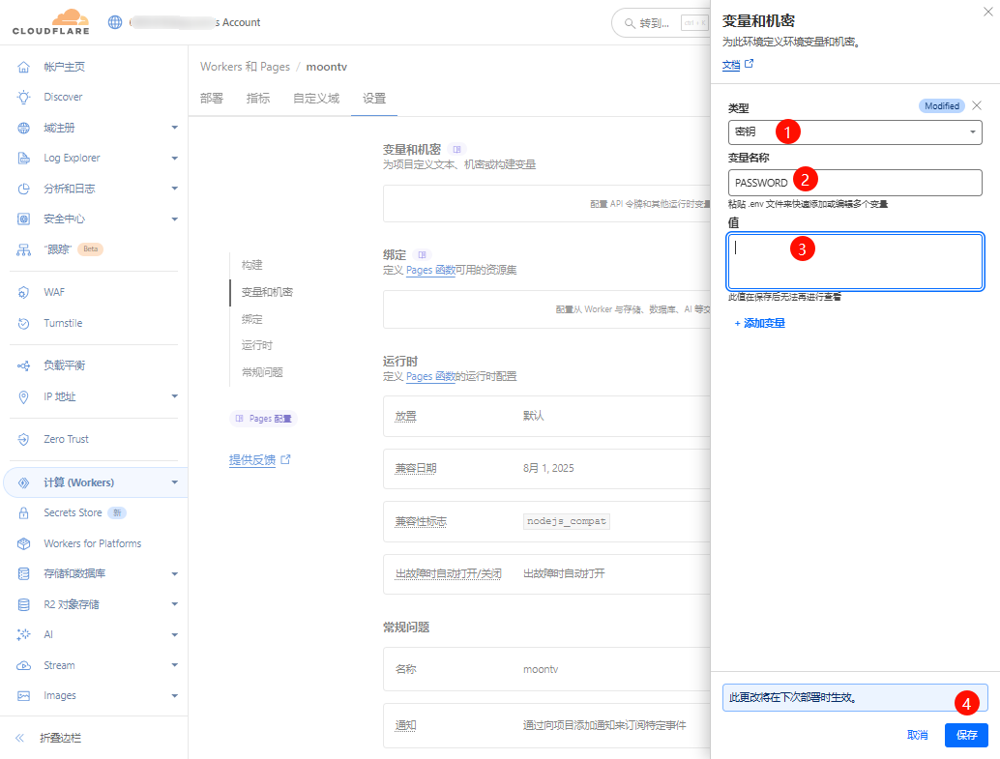
Task: Switch to the 部署 tab
Action: click(x=211, y=98)
